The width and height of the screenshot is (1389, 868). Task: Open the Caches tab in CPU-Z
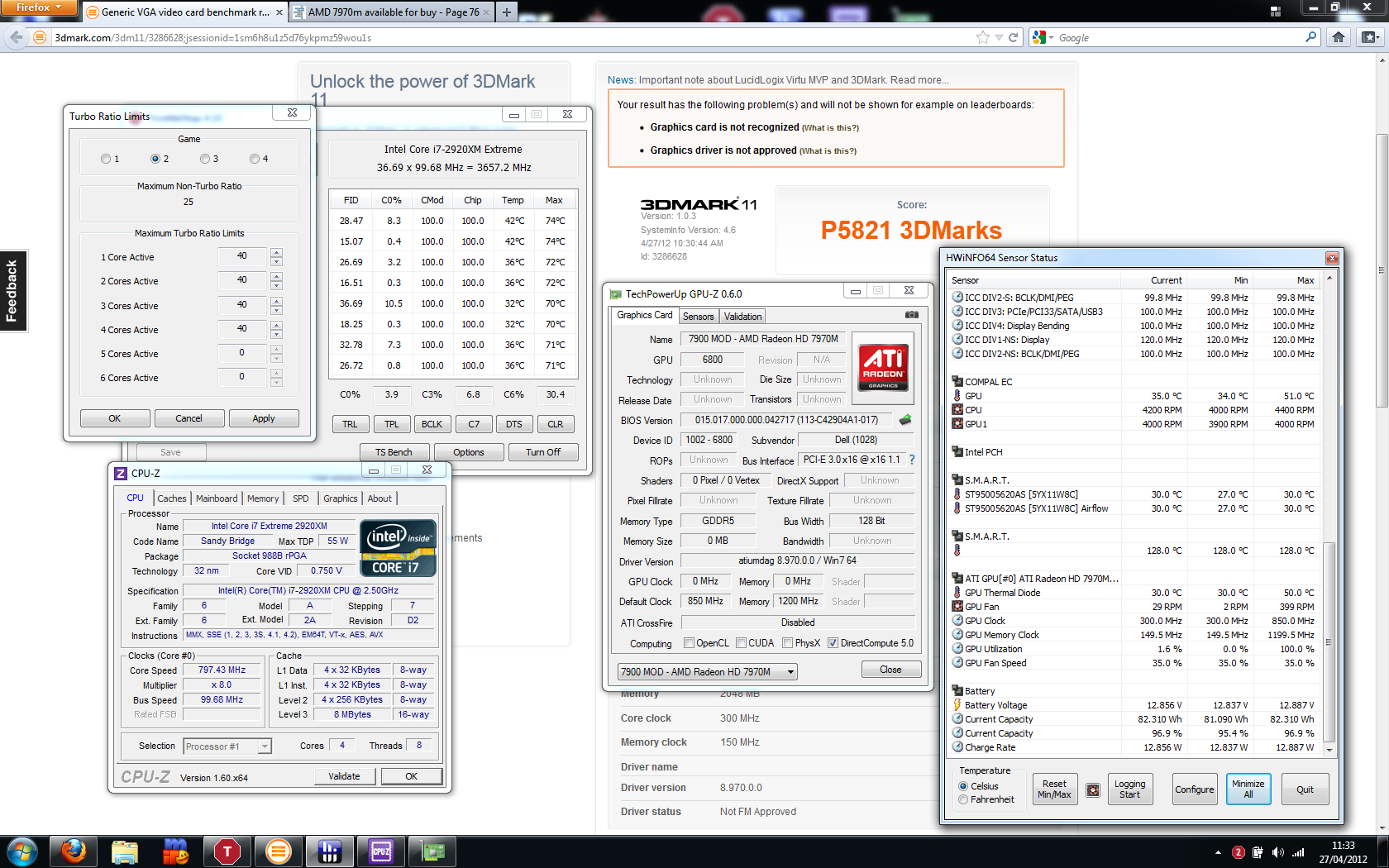172,498
